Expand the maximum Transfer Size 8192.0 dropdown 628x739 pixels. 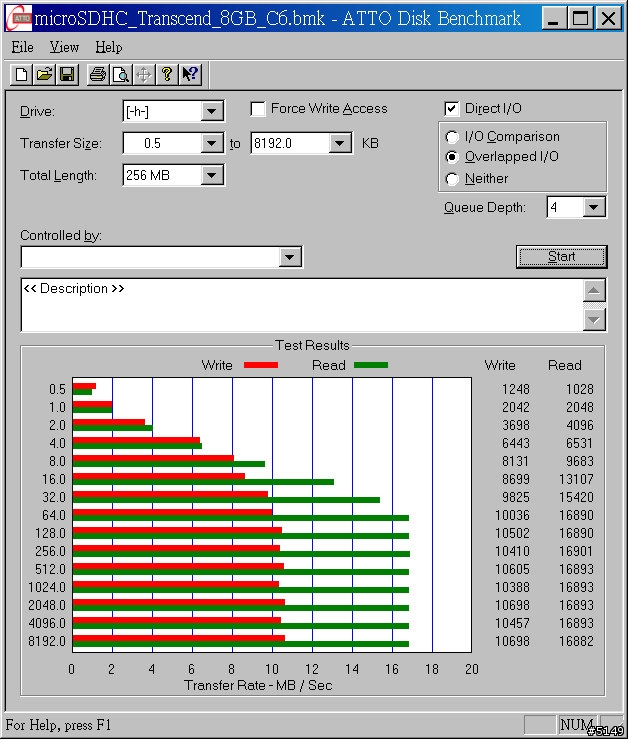tap(339, 143)
